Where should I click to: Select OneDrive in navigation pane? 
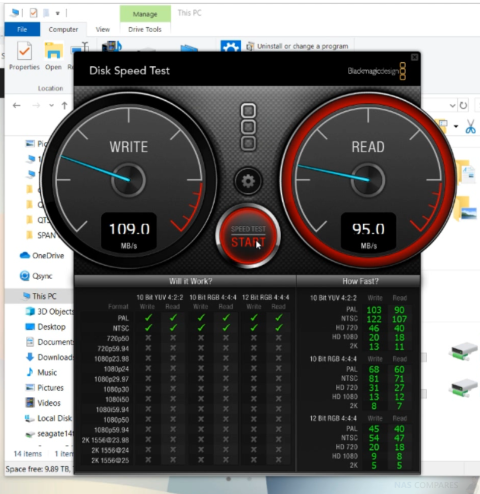pyautogui.click(x=42, y=256)
